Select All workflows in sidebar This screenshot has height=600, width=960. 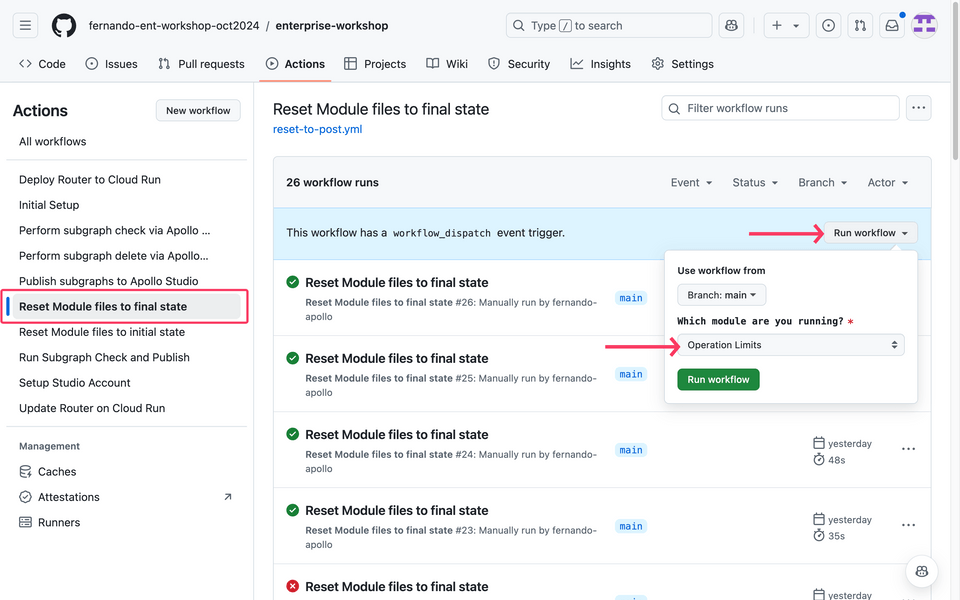pyautogui.click(x=53, y=141)
